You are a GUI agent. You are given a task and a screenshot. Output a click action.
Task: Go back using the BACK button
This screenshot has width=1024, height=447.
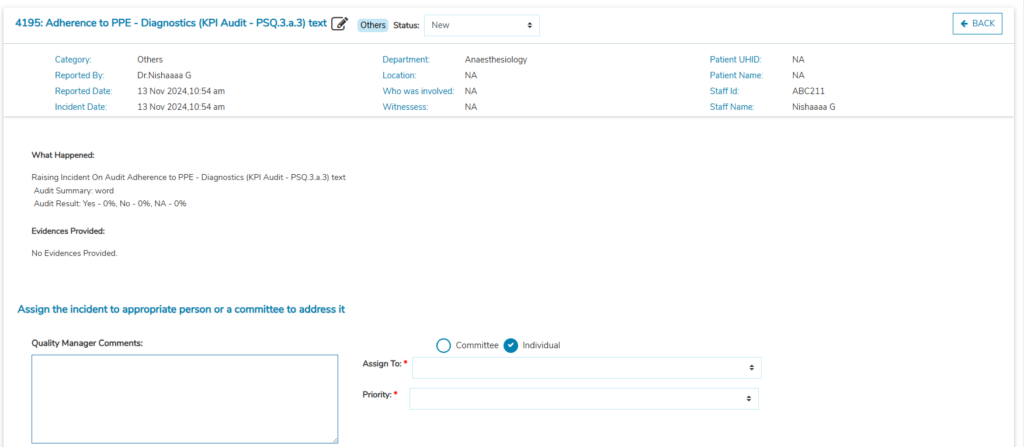click(977, 23)
